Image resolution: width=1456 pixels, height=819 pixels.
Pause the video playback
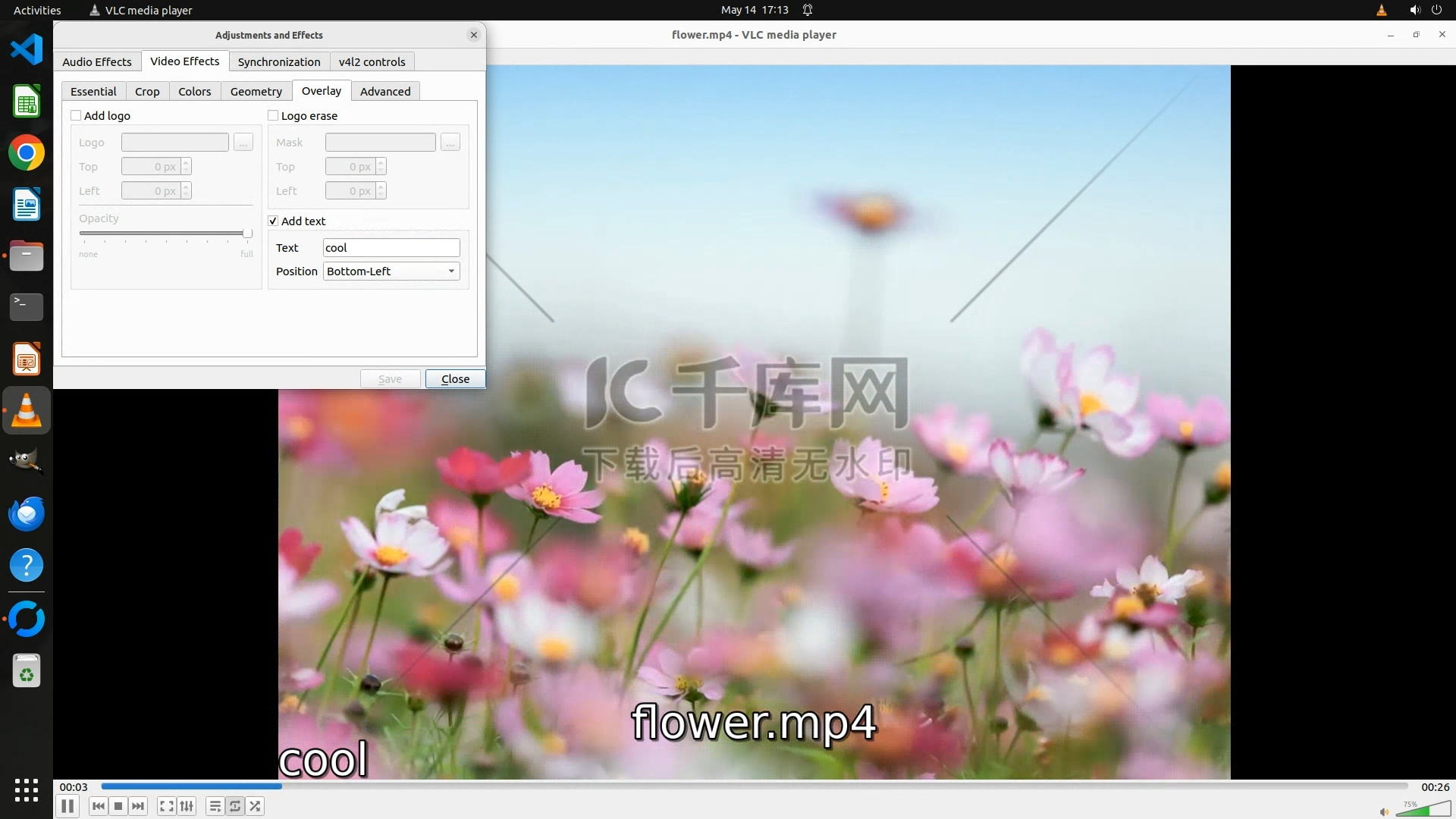pos(67,806)
